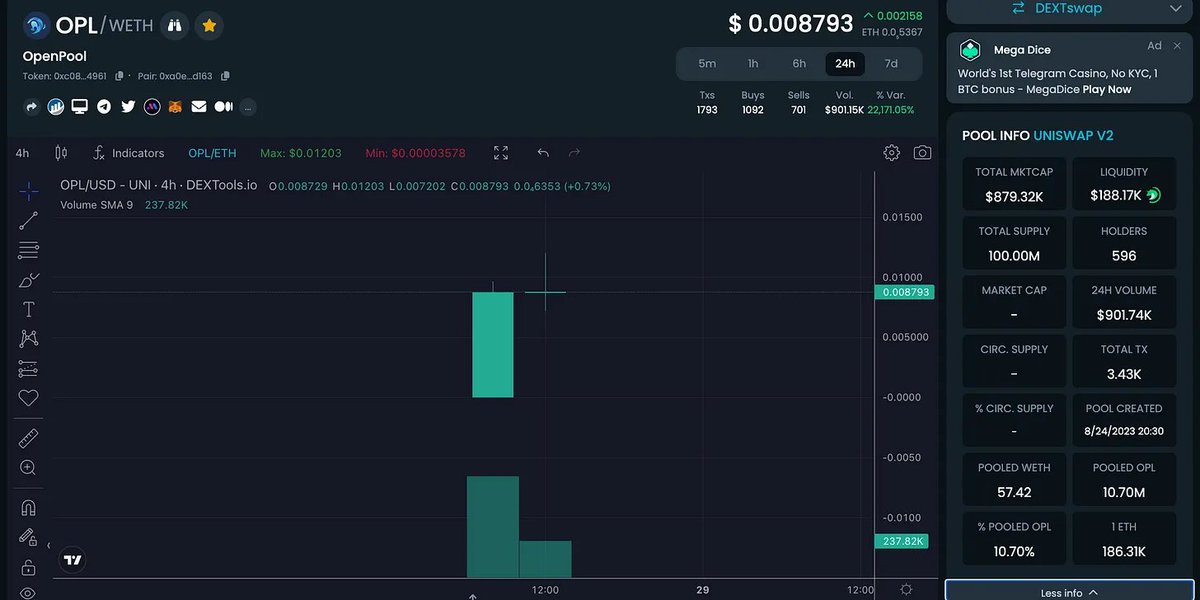
Task: Collapse the drawing toolbar with side arrow
Action: [x=49, y=545]
